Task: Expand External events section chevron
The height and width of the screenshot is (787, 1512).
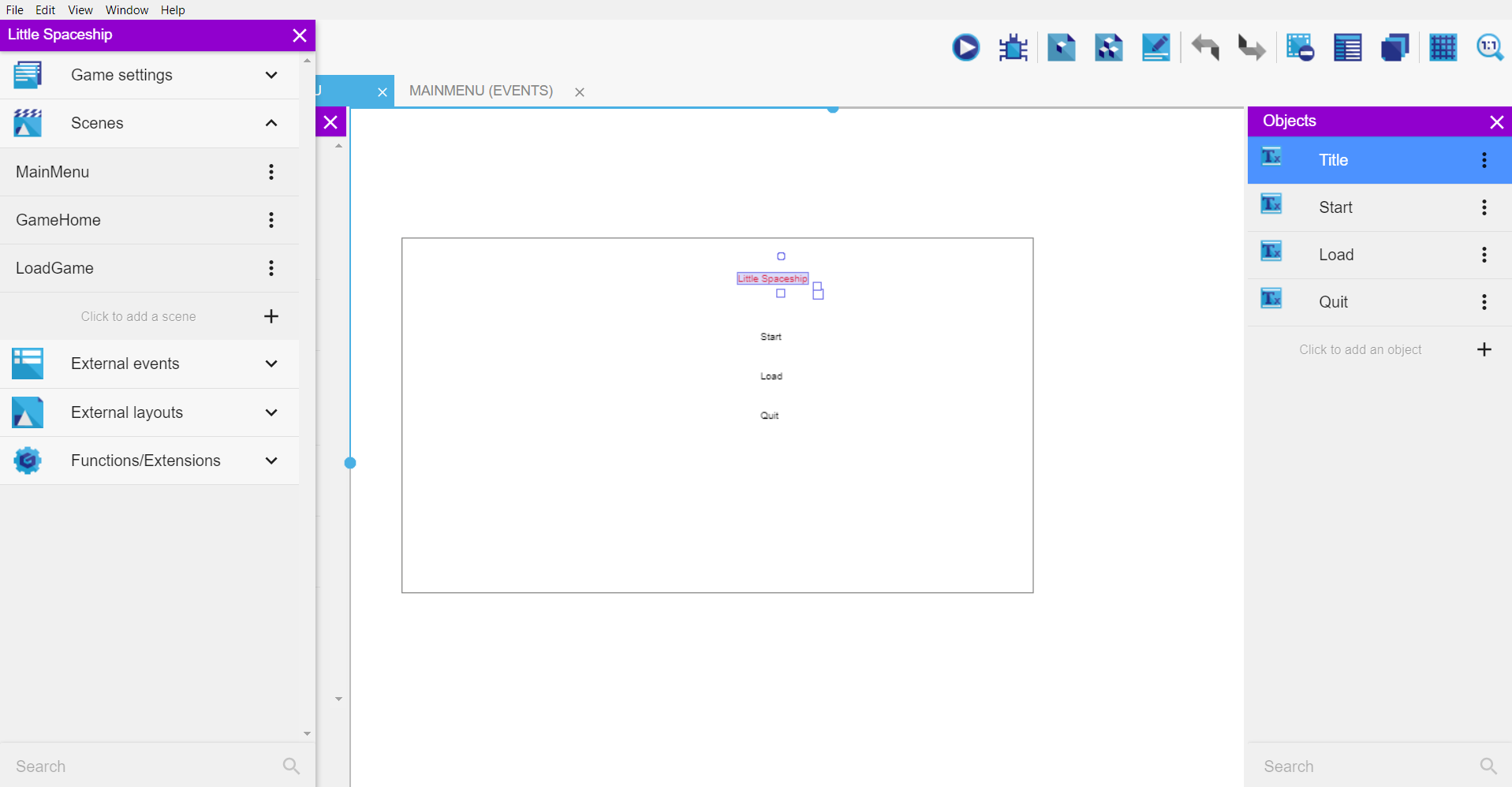Action: (271, 364)
